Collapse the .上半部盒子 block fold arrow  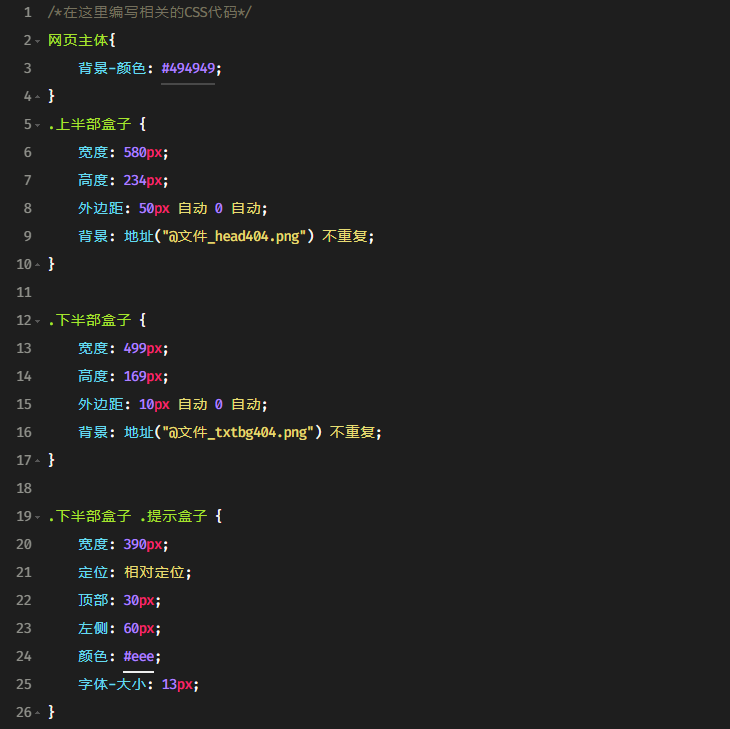38,125
